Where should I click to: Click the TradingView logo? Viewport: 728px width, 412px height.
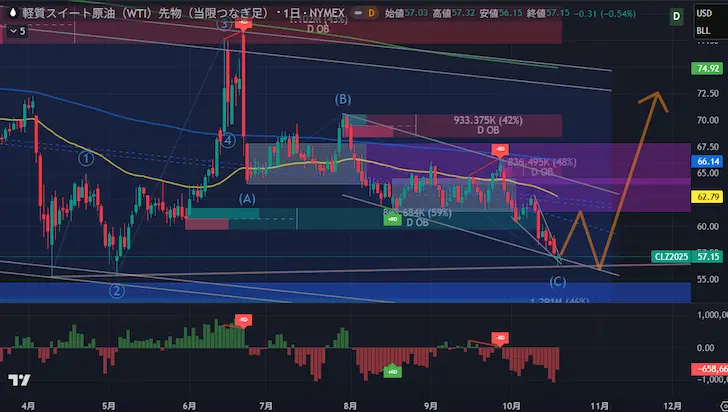click(17, 381)
